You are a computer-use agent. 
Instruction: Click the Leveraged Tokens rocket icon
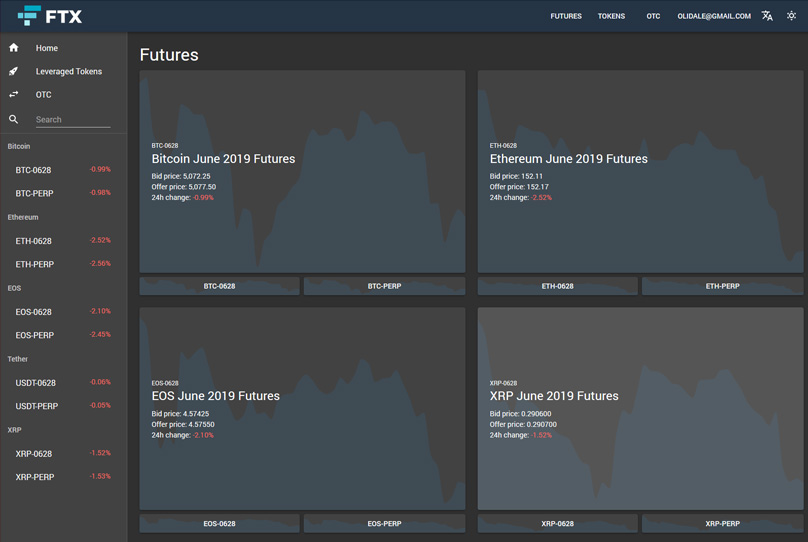(x=14, y=71)
